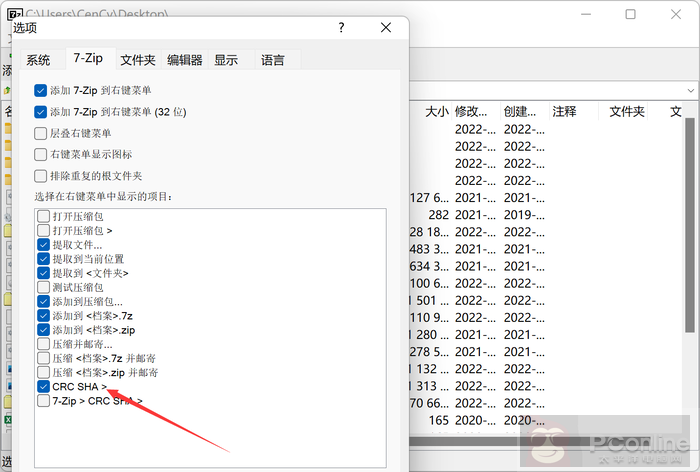700x472 pixels.
Task: Click the 注释 column header
Action: (564, 112)
